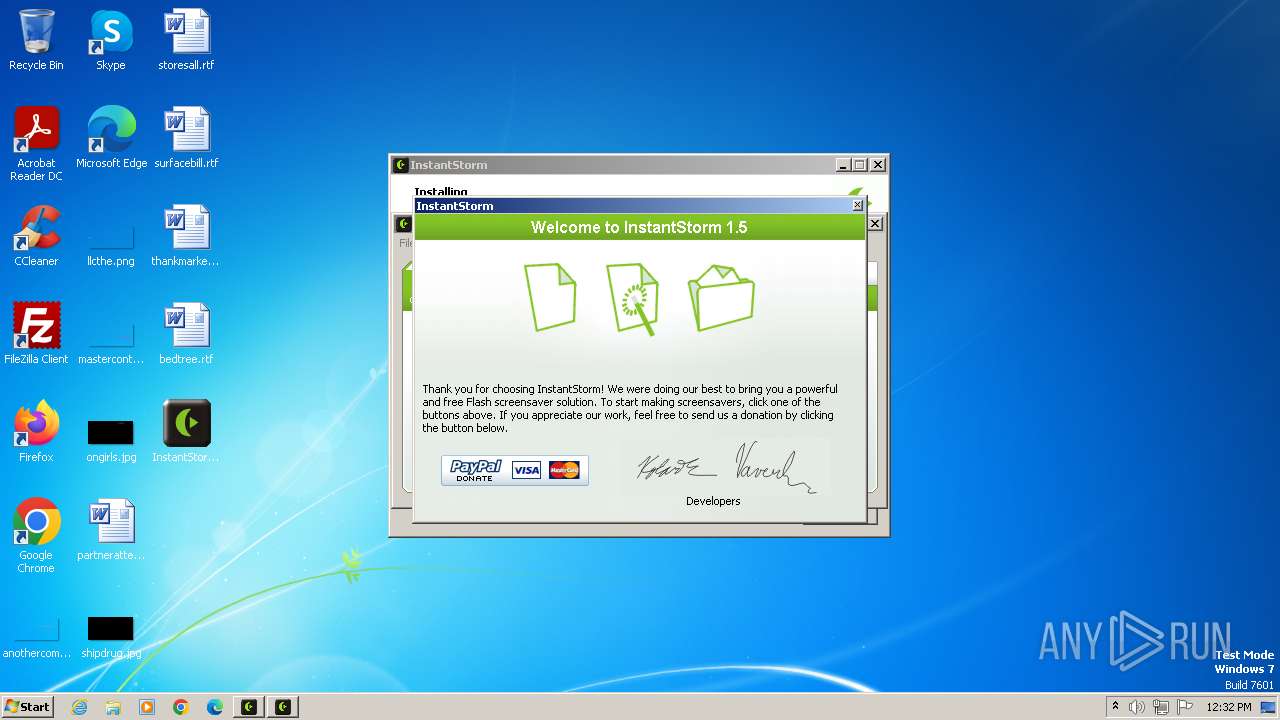Switch to second InstantStorm taskbar button
1280x720 pixels.
coord(283,707)
